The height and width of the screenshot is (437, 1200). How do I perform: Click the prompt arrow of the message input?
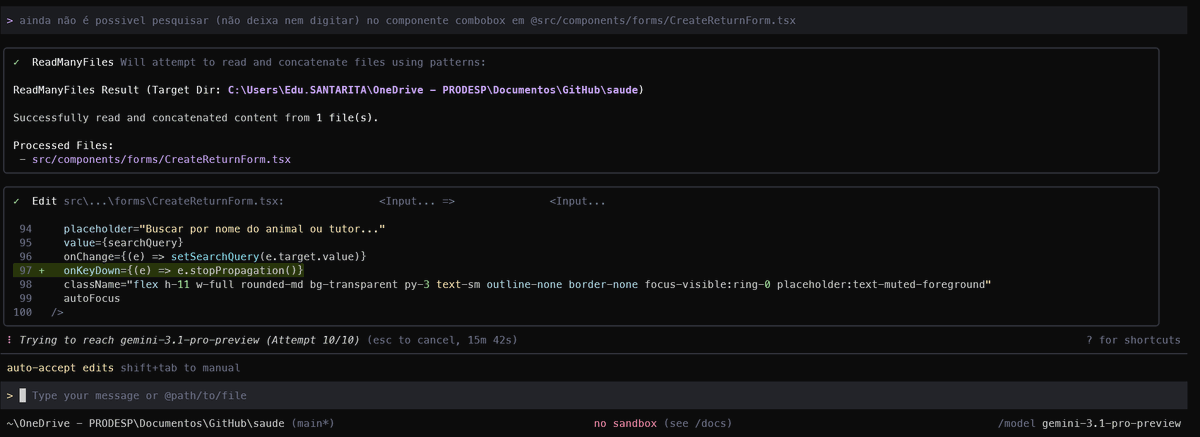click(10, 396)
